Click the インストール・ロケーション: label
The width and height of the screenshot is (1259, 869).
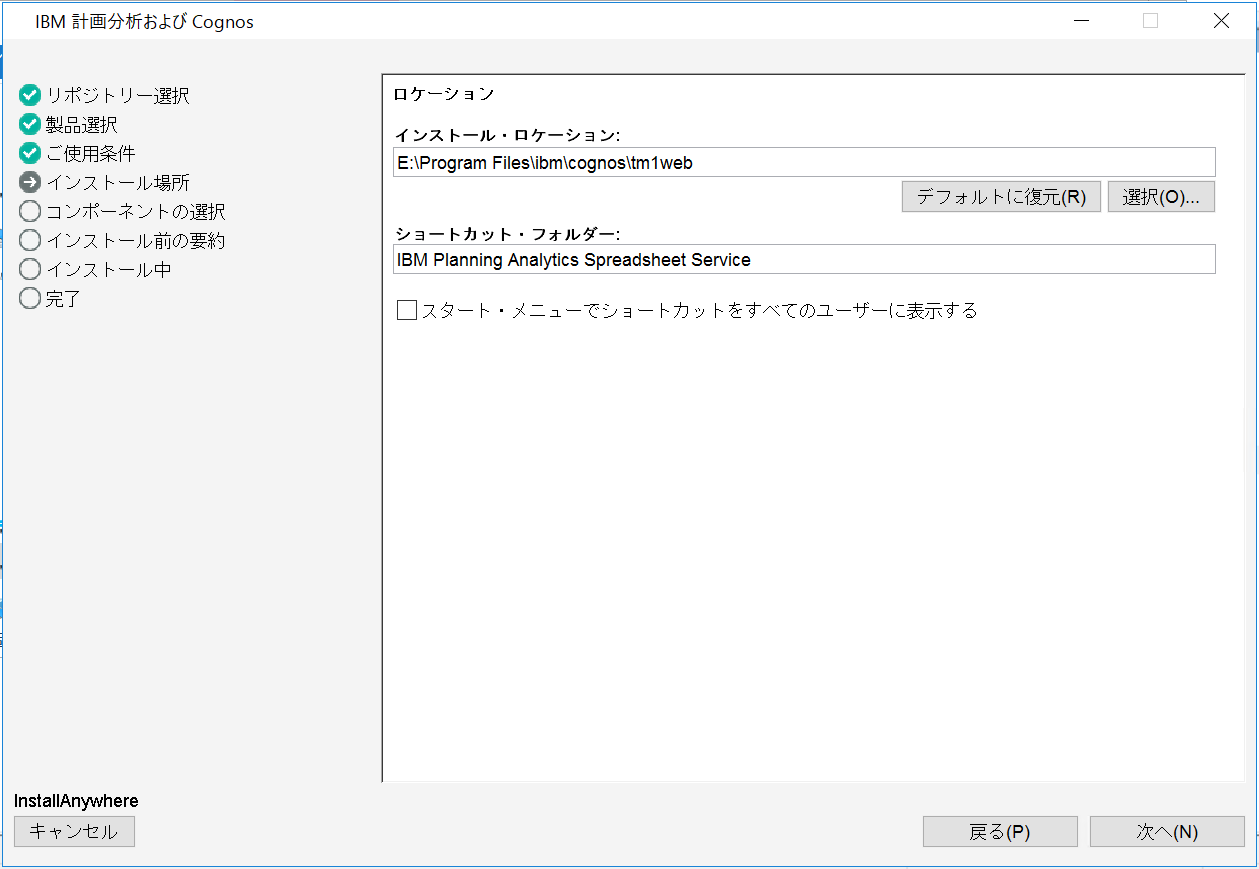507,135
